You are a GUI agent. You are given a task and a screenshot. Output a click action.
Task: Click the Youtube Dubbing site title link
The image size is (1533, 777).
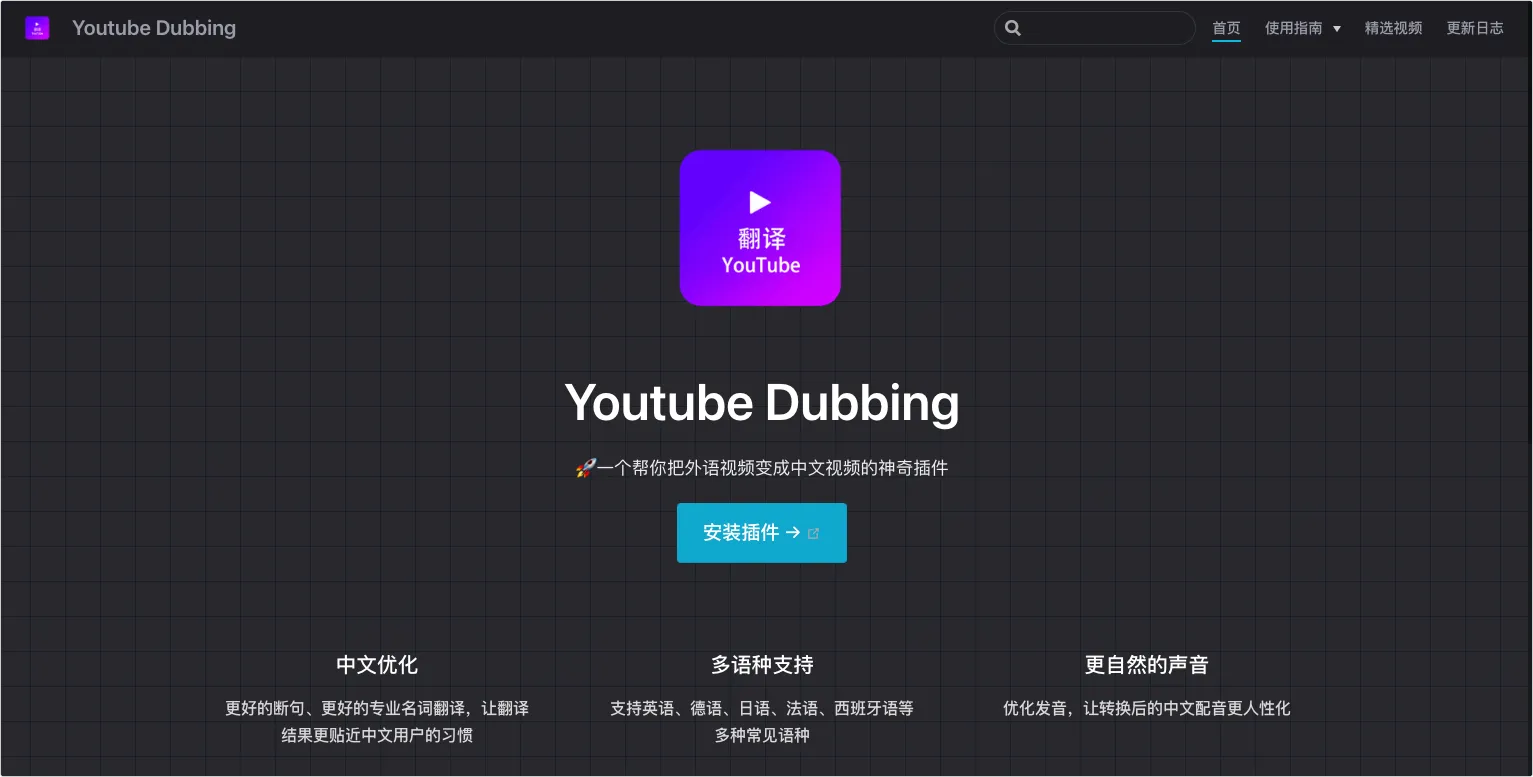click(154, 28)
